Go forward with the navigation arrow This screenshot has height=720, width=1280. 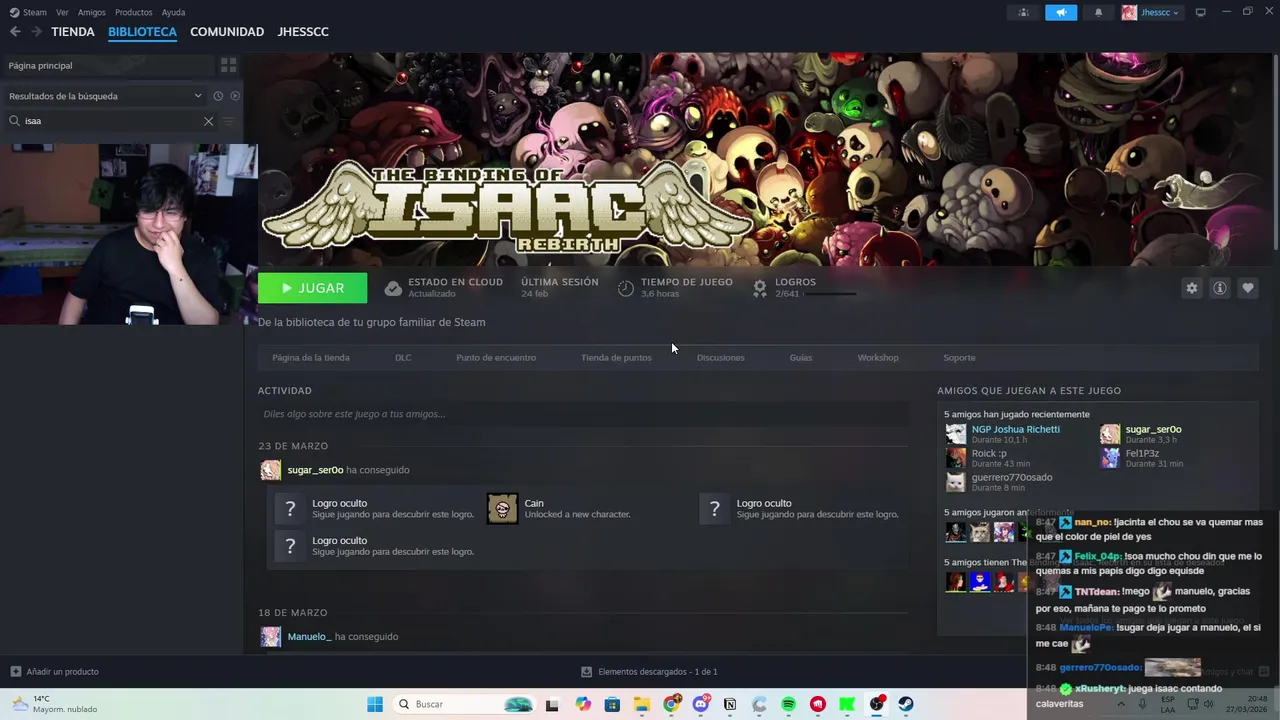pyautogui.click(x=36, y=32)
